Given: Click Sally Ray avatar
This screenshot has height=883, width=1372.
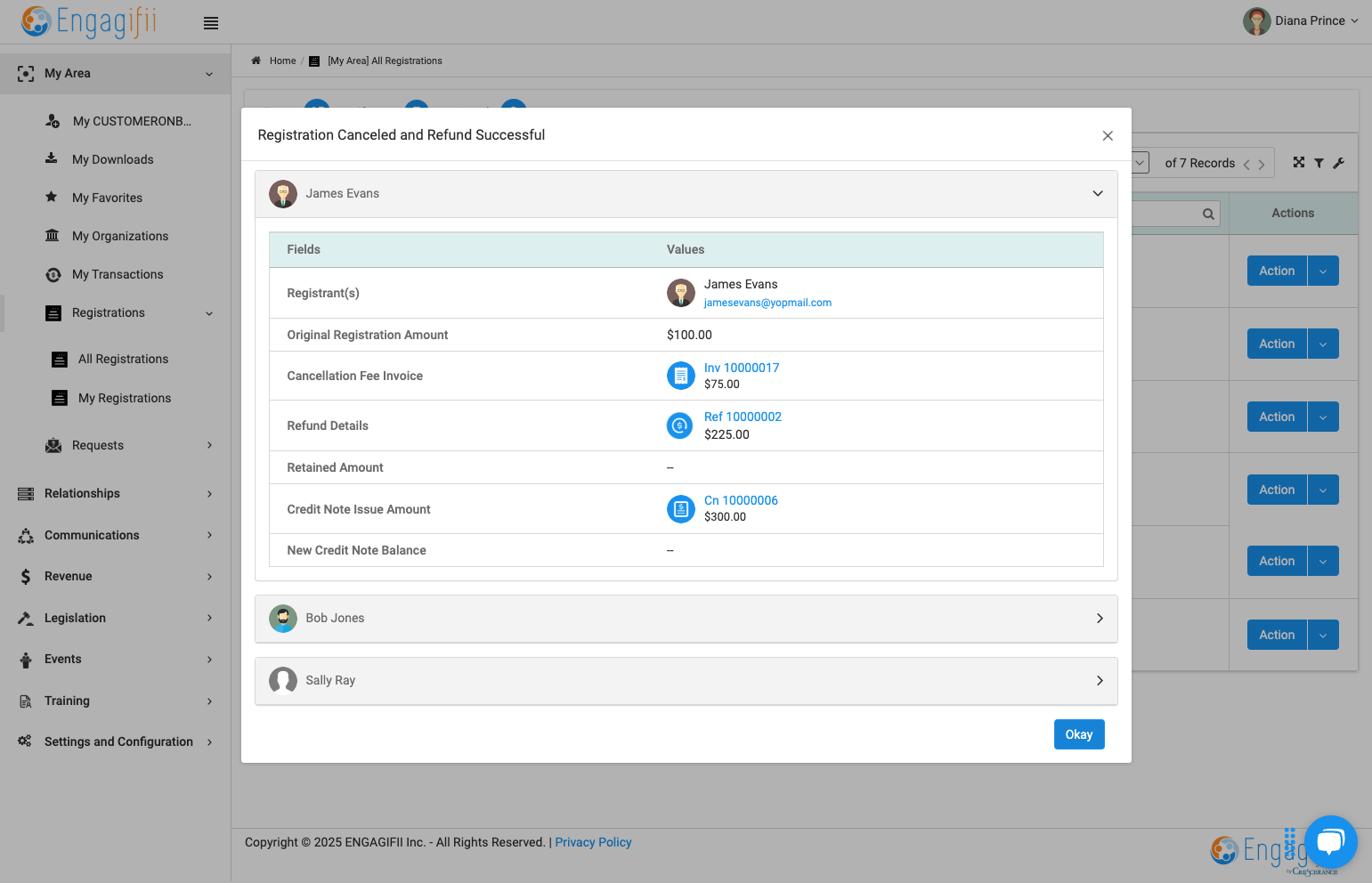Looking at the screenshot, I should [x=283, y=681].
